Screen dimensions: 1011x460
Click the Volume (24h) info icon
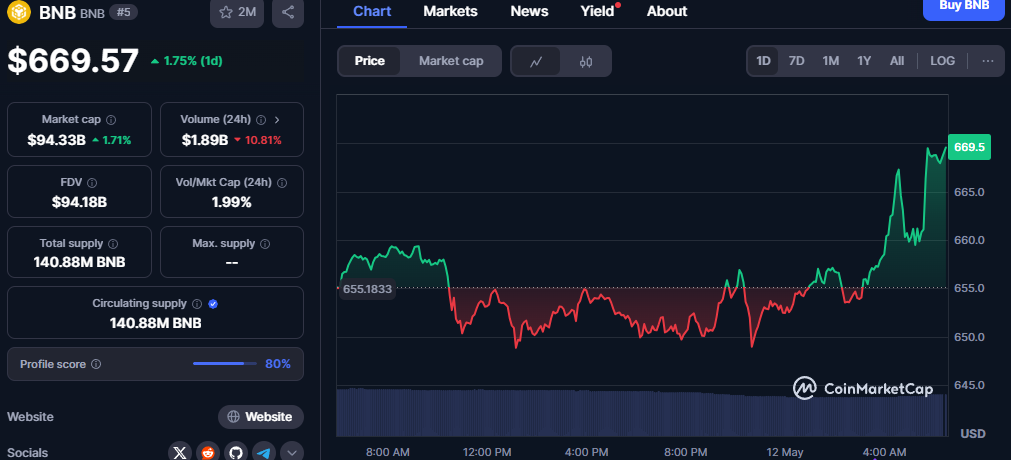261,120
